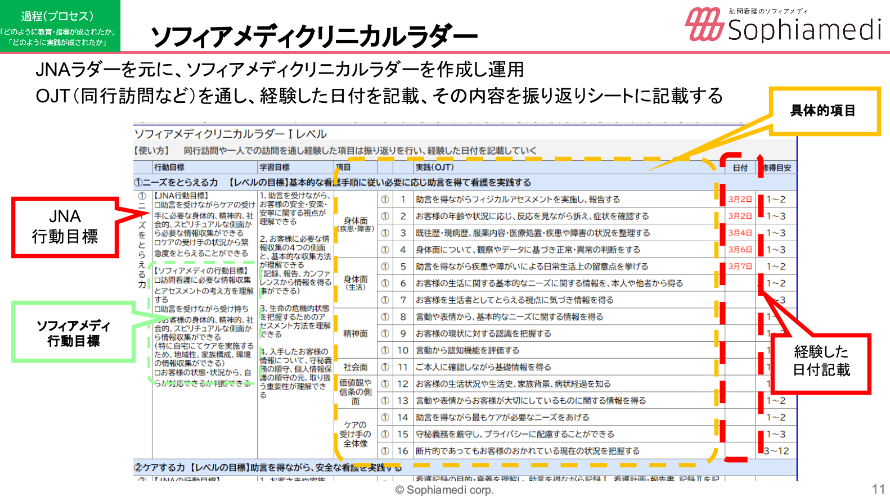Viewport: 890px width, 503px height.
Task: Click the 日付 column header
Action: pyautogui.click(x=740, y=168)
